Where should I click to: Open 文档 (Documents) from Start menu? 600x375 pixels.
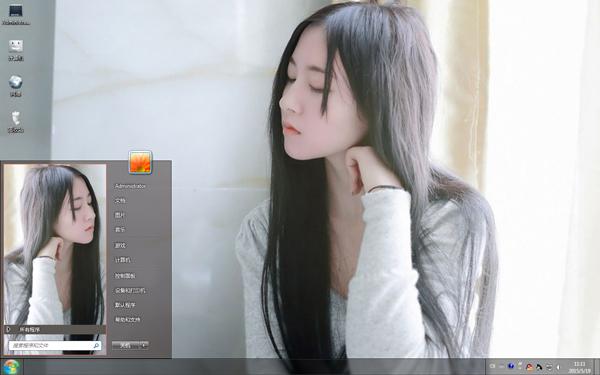tap(120, 201)
